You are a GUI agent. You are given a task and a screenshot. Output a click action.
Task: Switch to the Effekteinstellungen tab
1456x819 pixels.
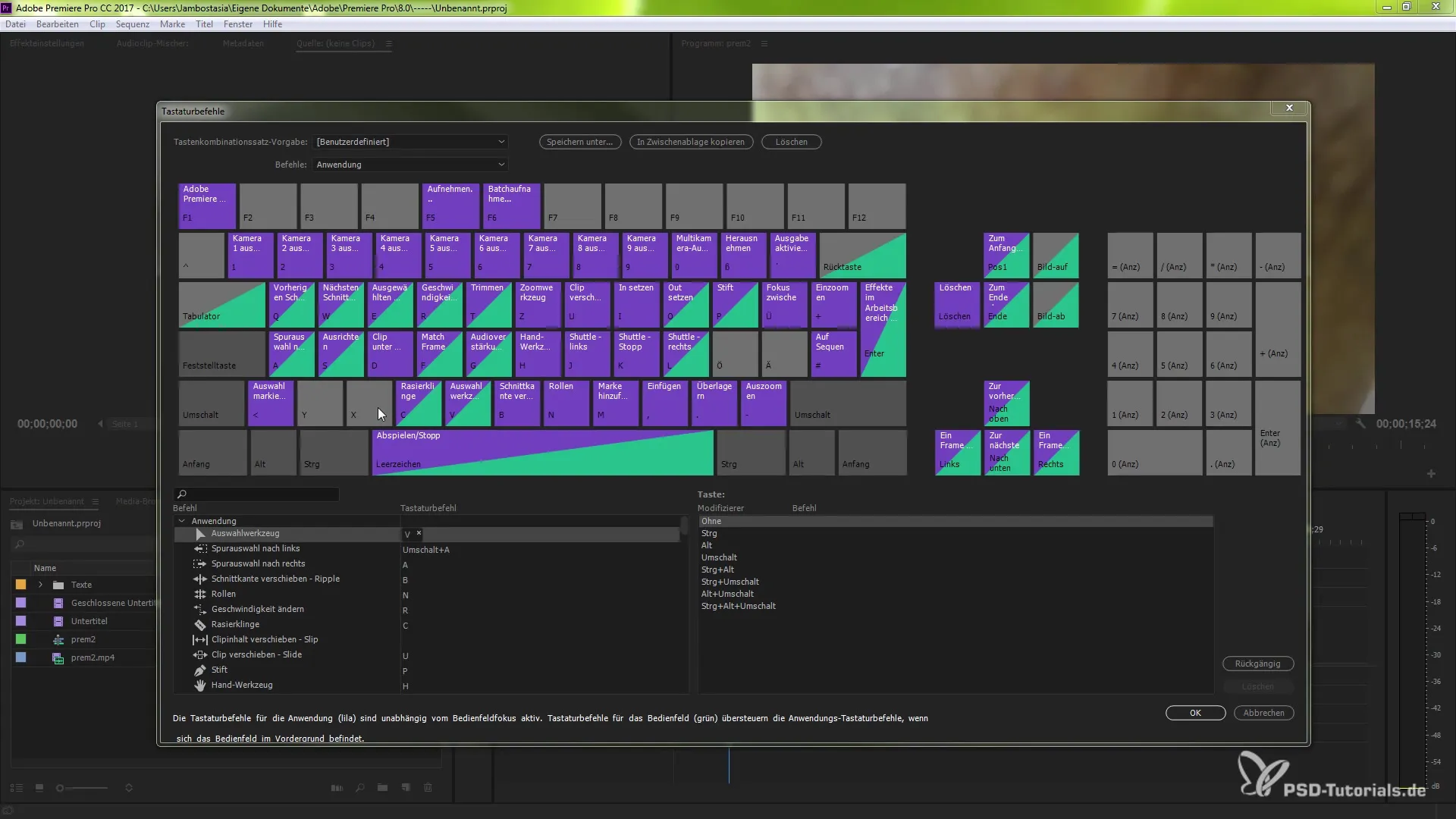pyautogui.click(x=47, y=43)
